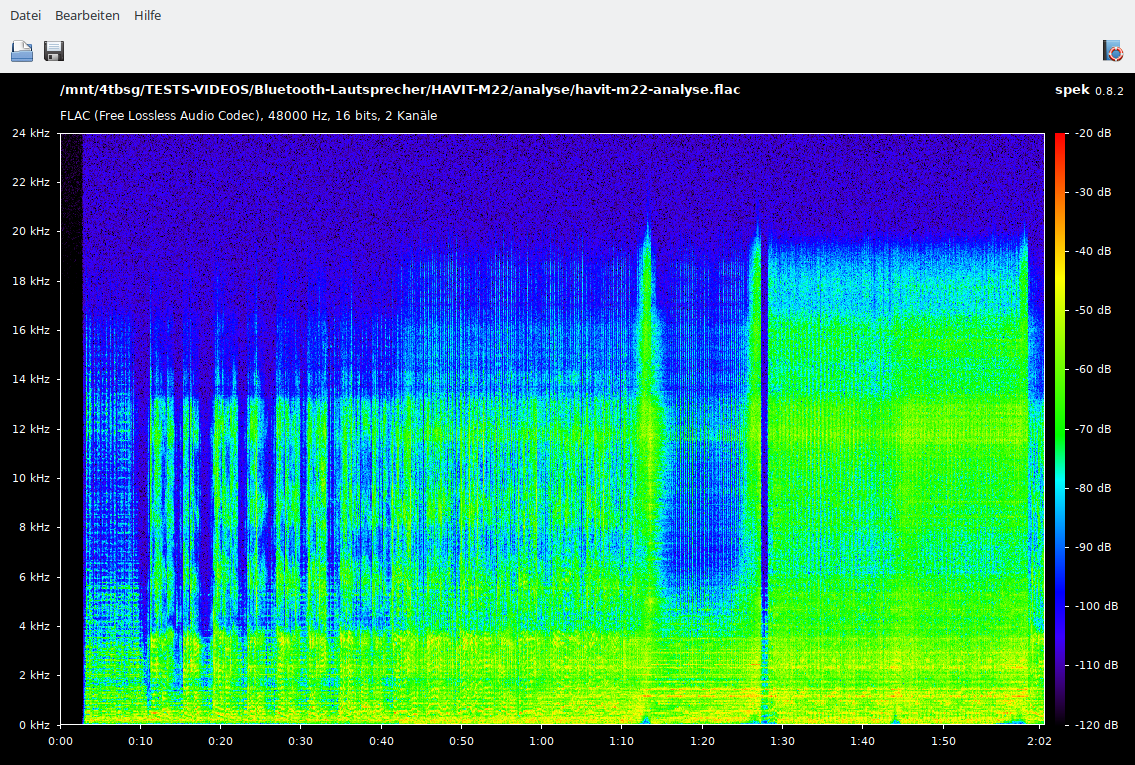Click the -20 dB scale label
The image size is (1135, 765).
pos(1093,133)
